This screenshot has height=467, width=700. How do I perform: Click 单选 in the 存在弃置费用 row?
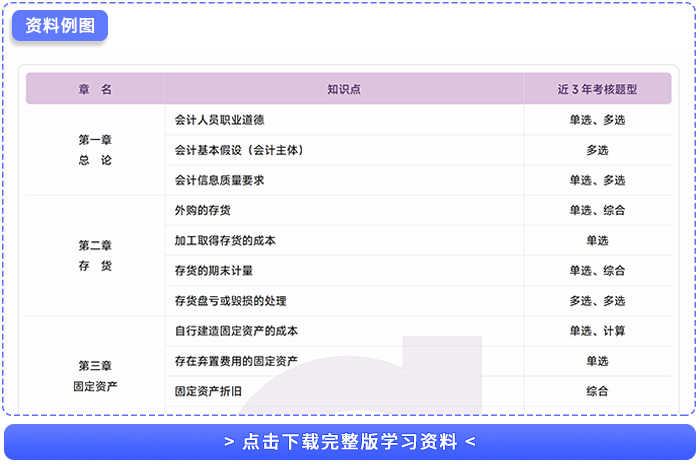coord(597,361)
